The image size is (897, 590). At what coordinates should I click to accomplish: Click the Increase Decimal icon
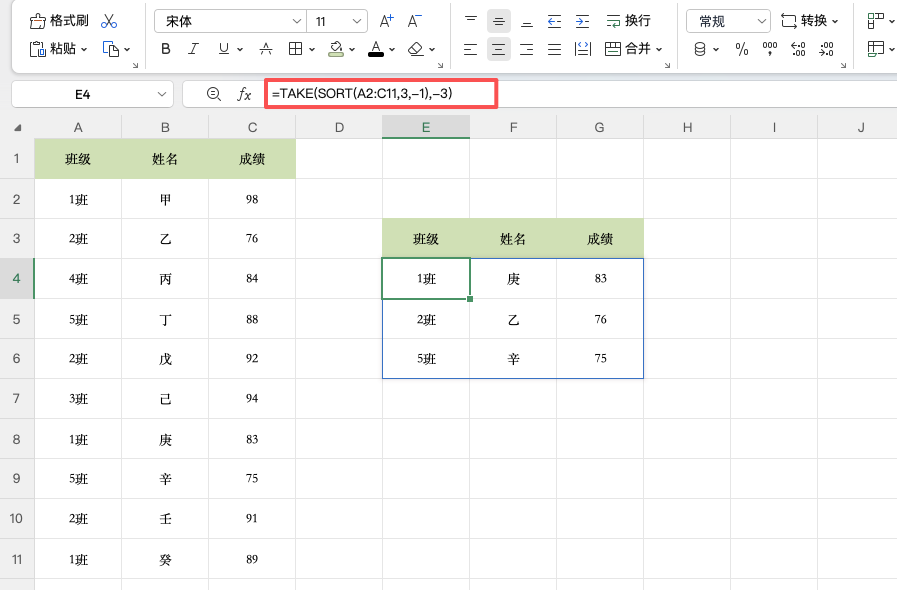point(798,47)
